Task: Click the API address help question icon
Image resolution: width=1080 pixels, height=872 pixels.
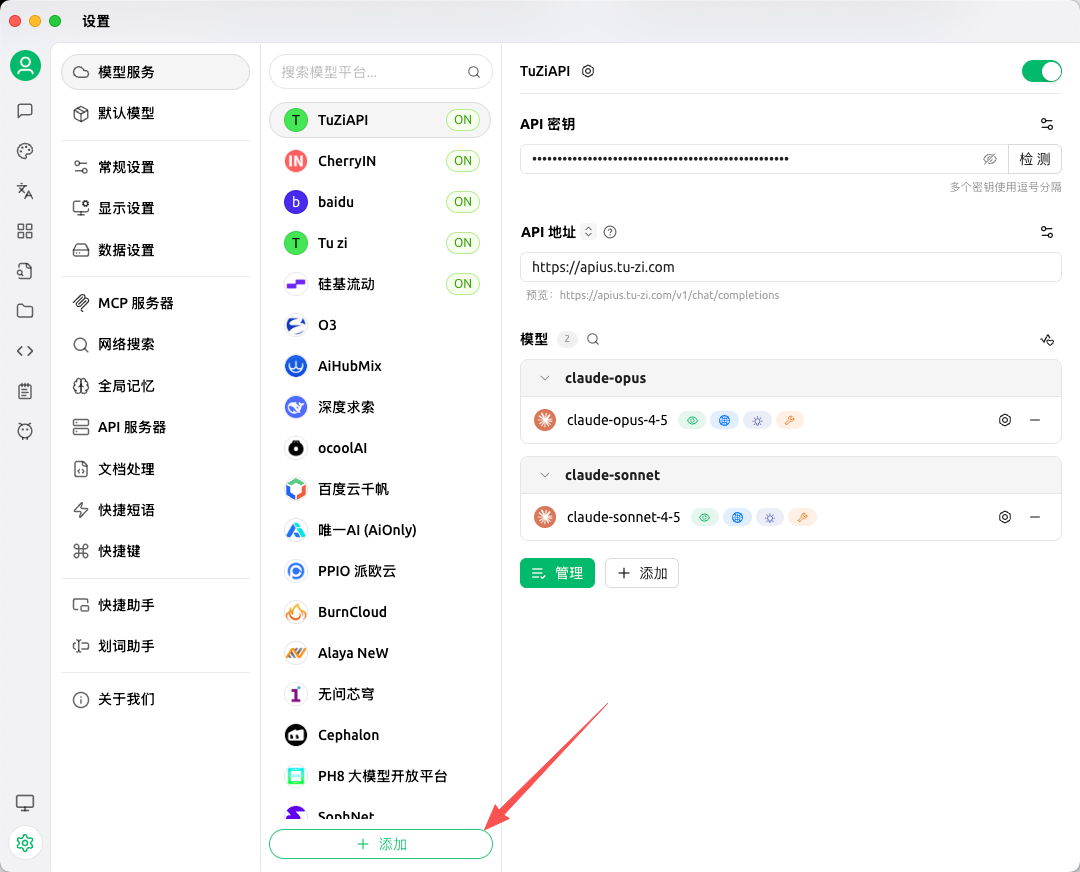Action: 610,232
